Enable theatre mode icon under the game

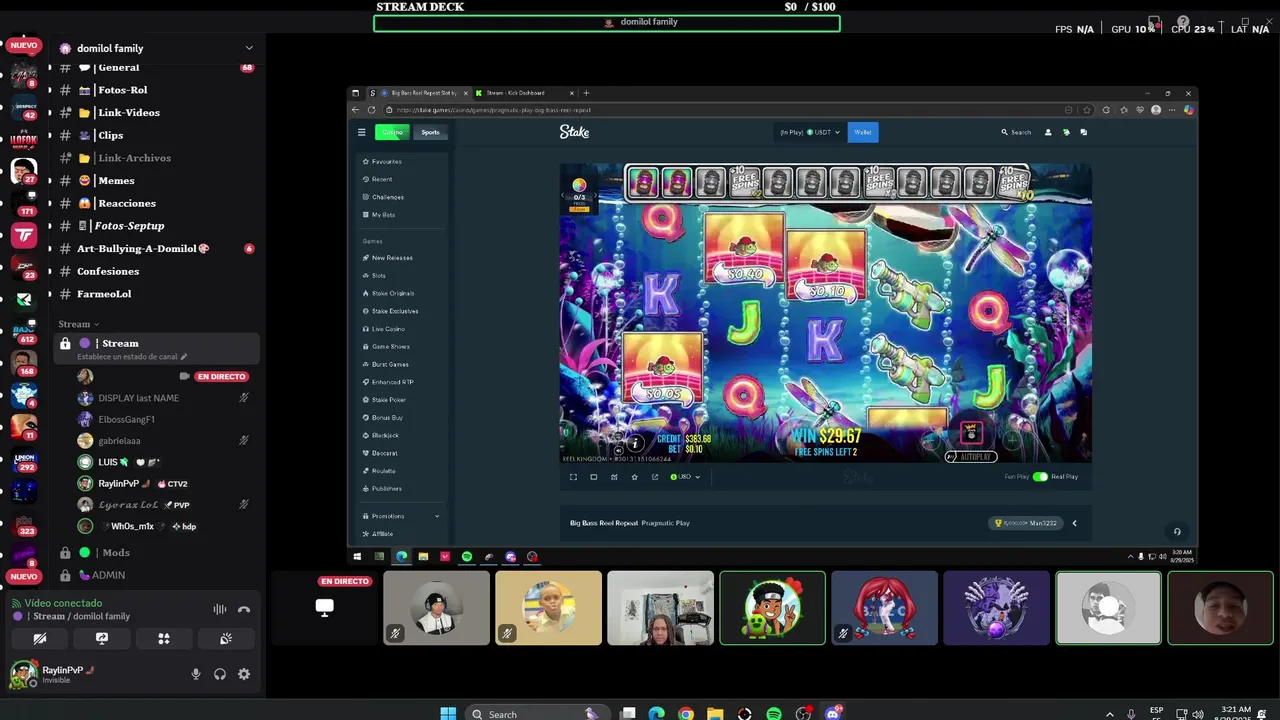pos(594,477)
